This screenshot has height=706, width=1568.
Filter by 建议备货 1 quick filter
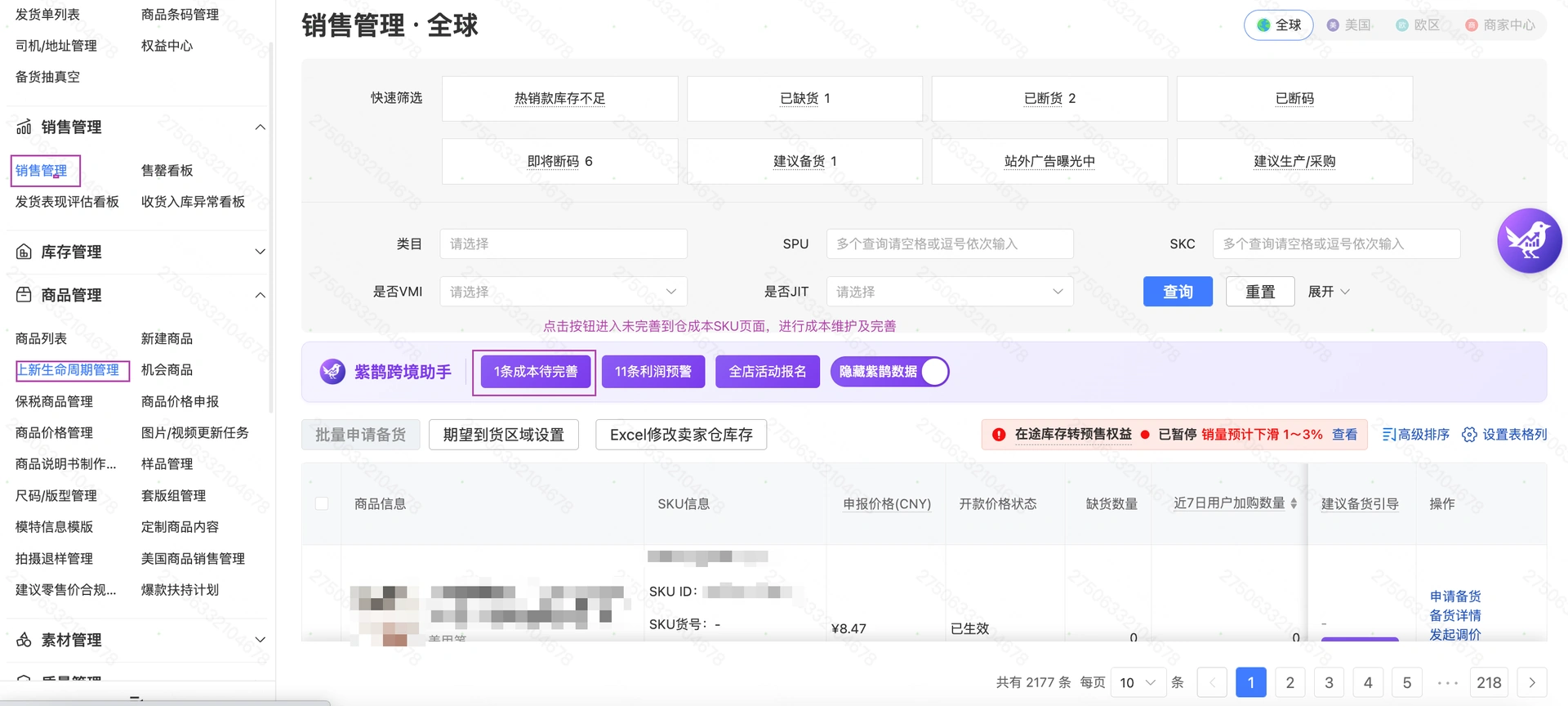point(805,162)
